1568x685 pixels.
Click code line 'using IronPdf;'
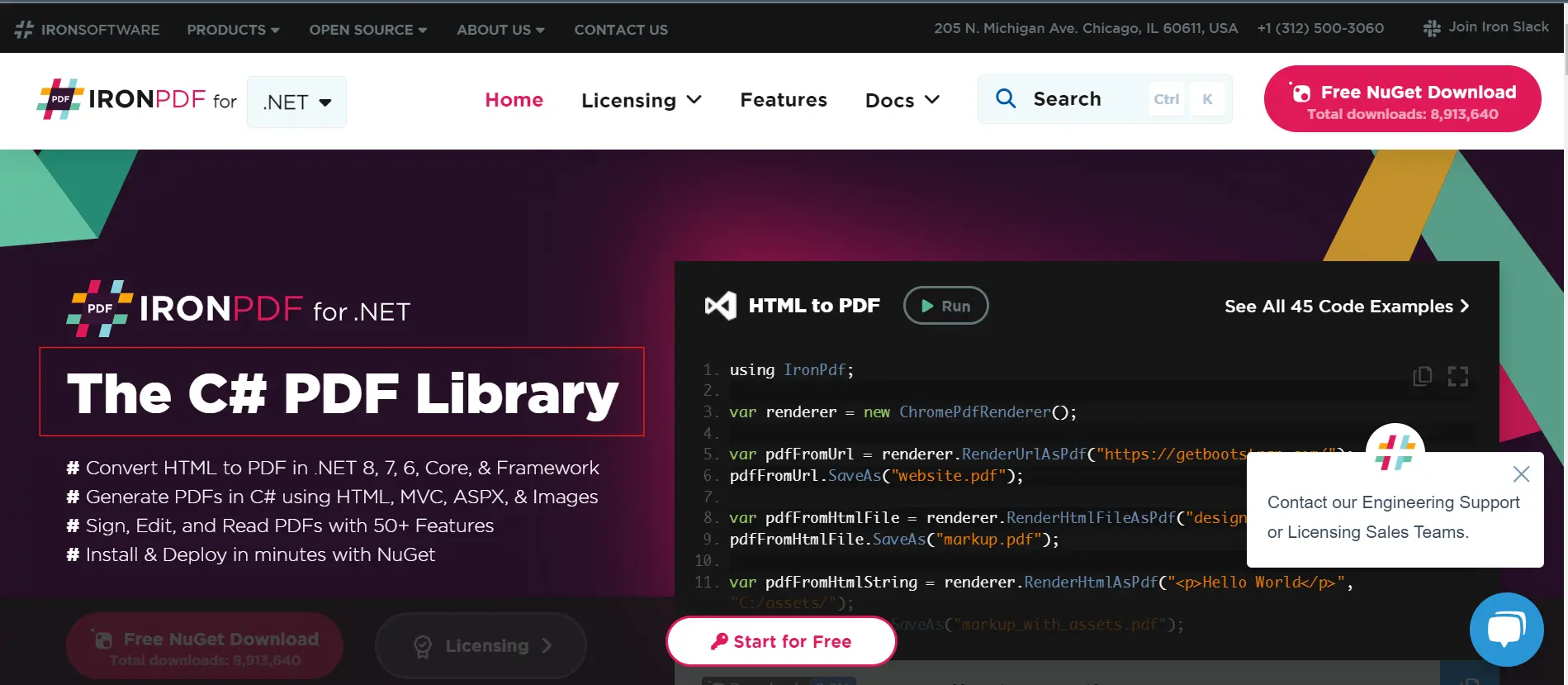(x=791, y=370)
